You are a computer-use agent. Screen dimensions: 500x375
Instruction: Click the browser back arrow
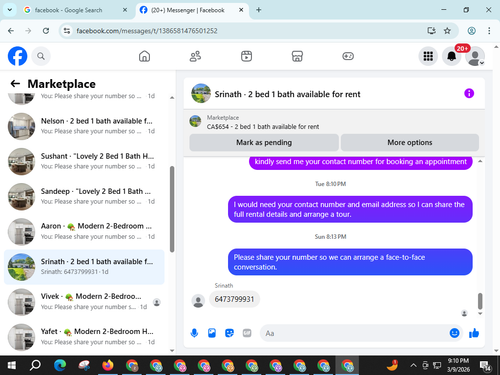[11, 31]
